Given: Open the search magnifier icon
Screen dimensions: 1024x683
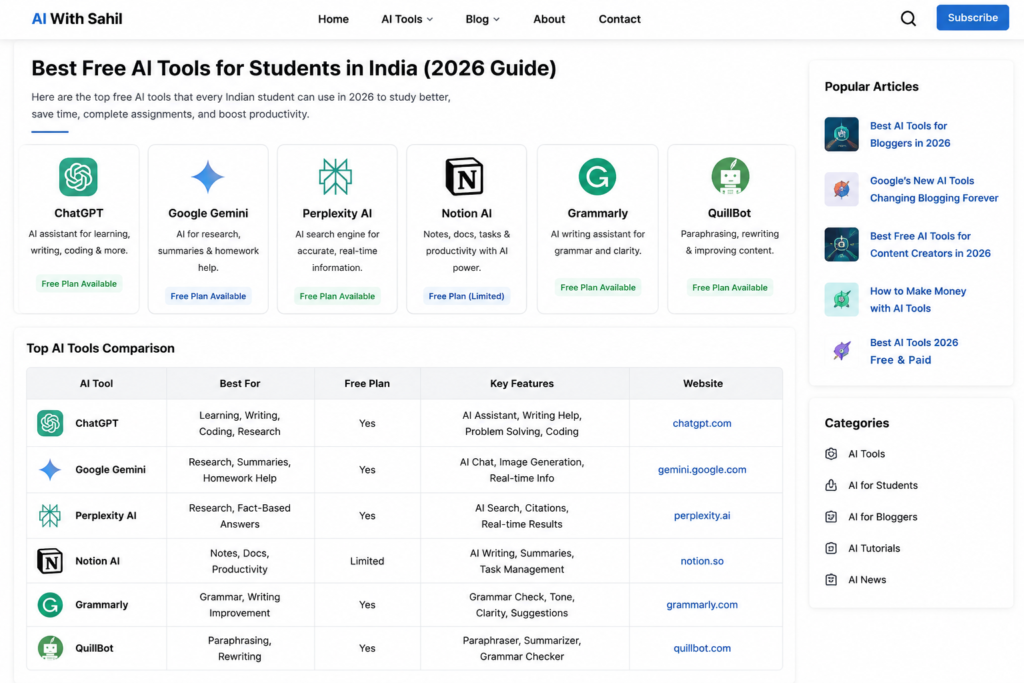Looking at the screenshot, I should tap(908, 18).
